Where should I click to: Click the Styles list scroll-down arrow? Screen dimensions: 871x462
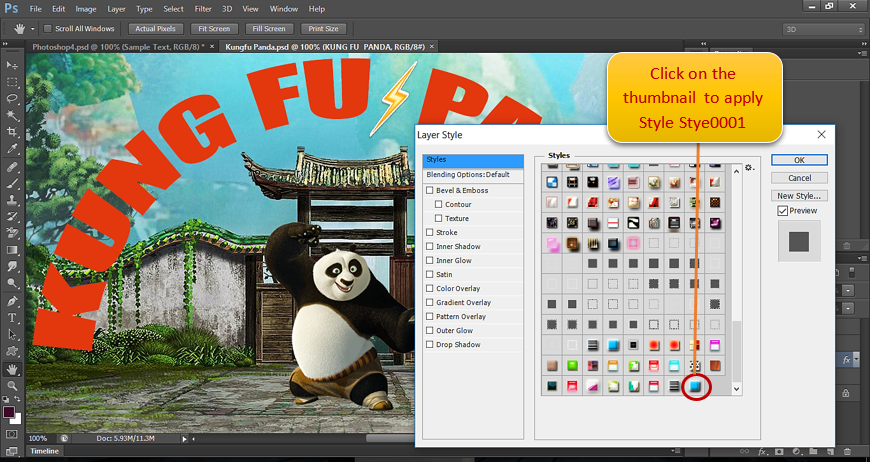coord(737,389)
